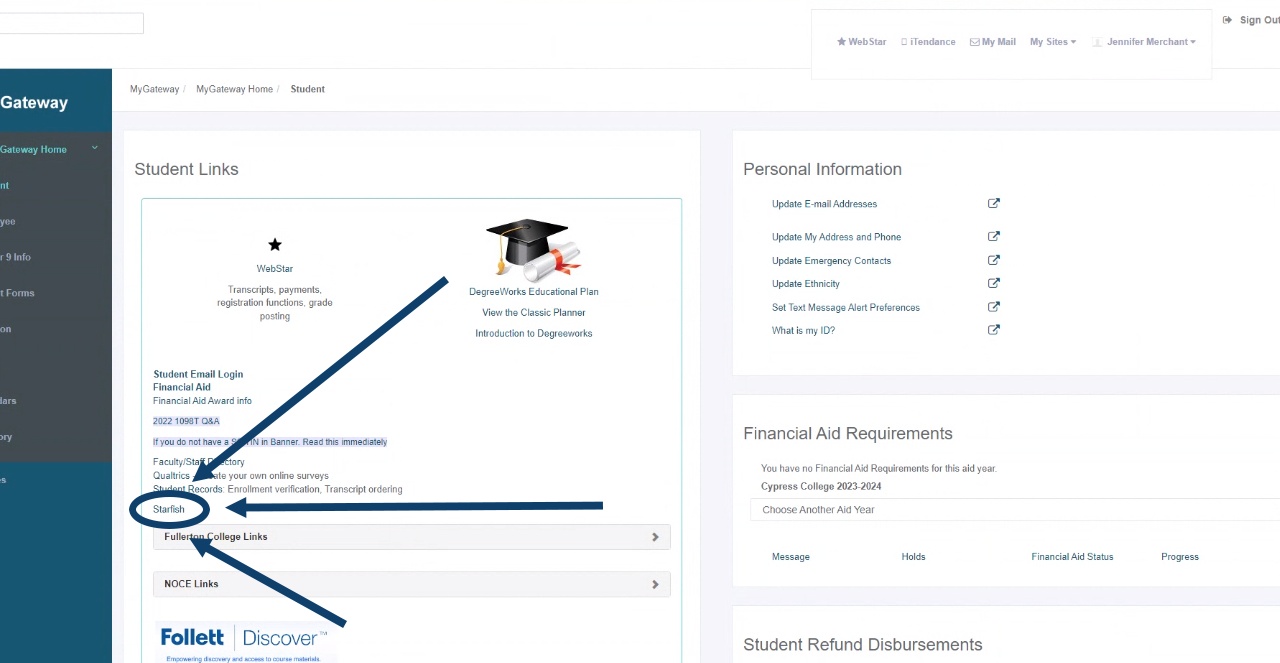Screen dimensions: 1280x663
Task: Click the Sign Out icon
Action: (x=1227, y=19)
